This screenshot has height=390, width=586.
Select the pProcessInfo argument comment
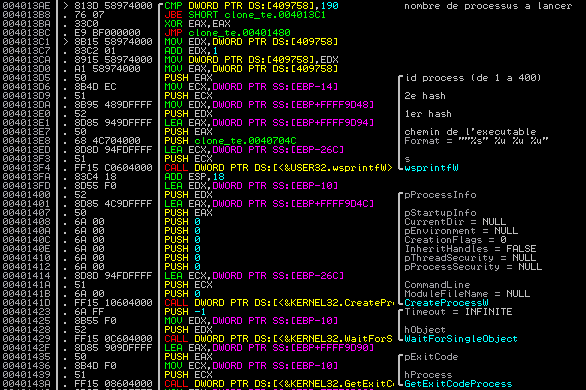pos(440,195)
